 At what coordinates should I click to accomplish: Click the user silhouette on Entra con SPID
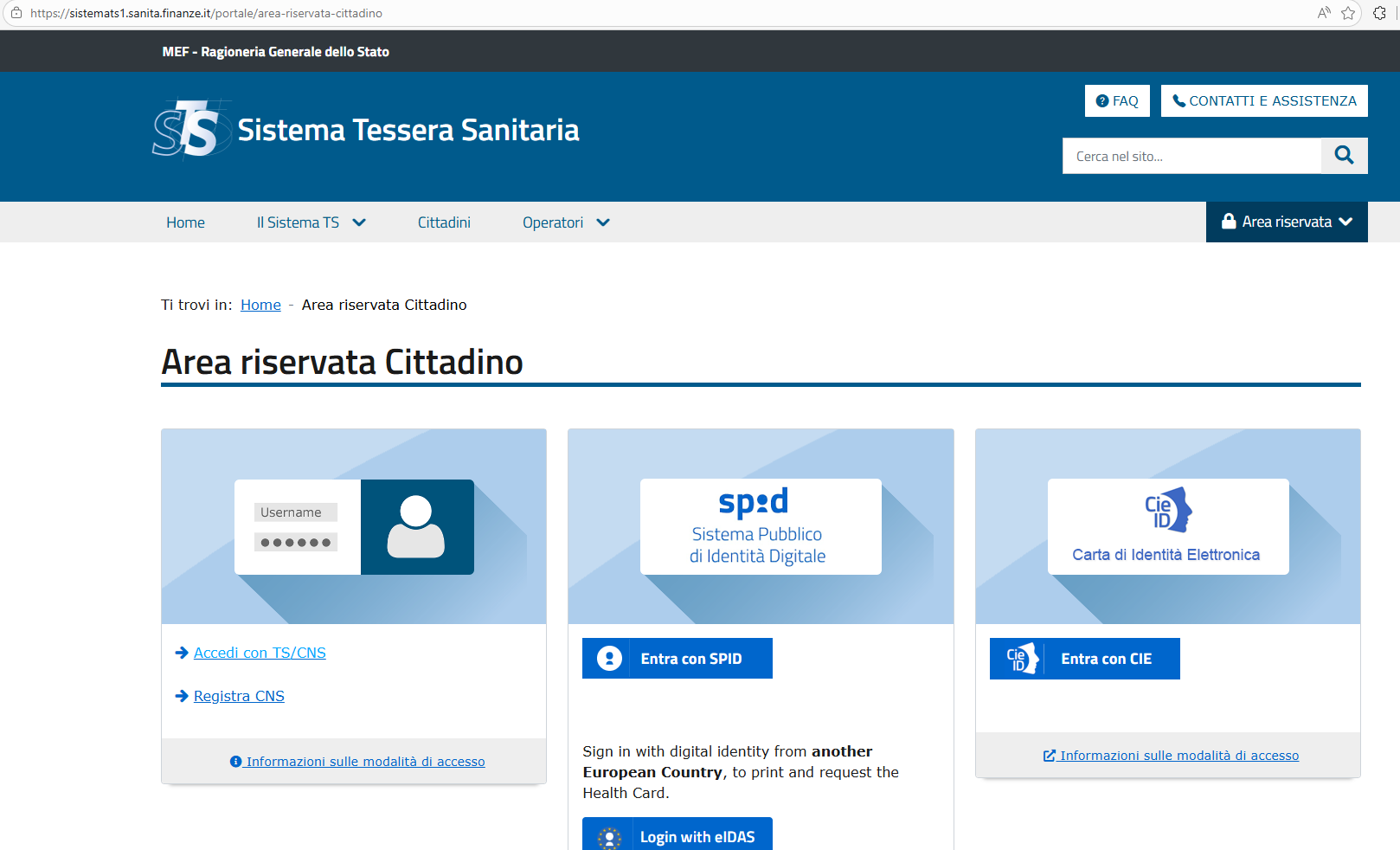[x=608, y=658]
